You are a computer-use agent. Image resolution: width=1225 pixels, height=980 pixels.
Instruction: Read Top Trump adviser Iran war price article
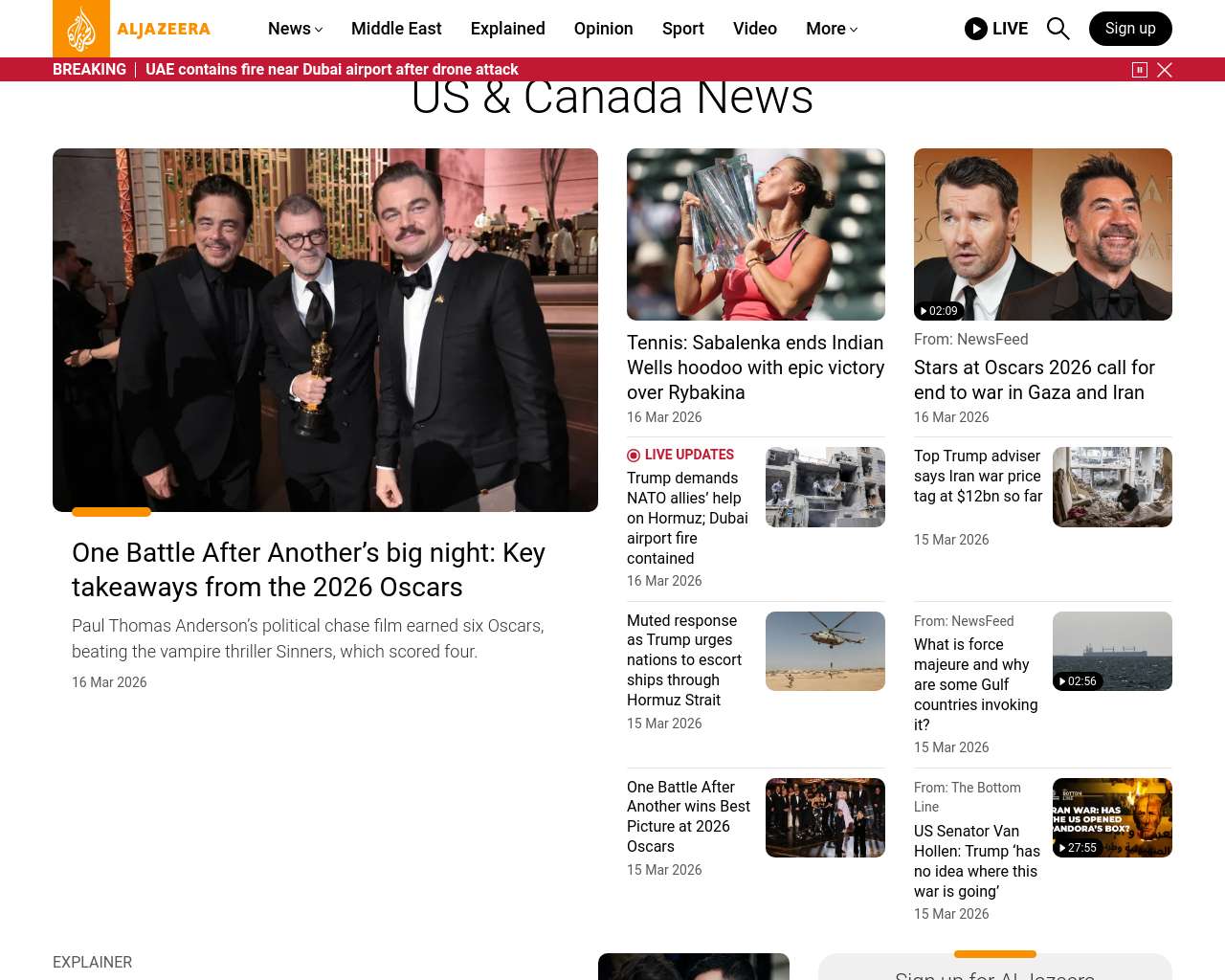[978, 476]
